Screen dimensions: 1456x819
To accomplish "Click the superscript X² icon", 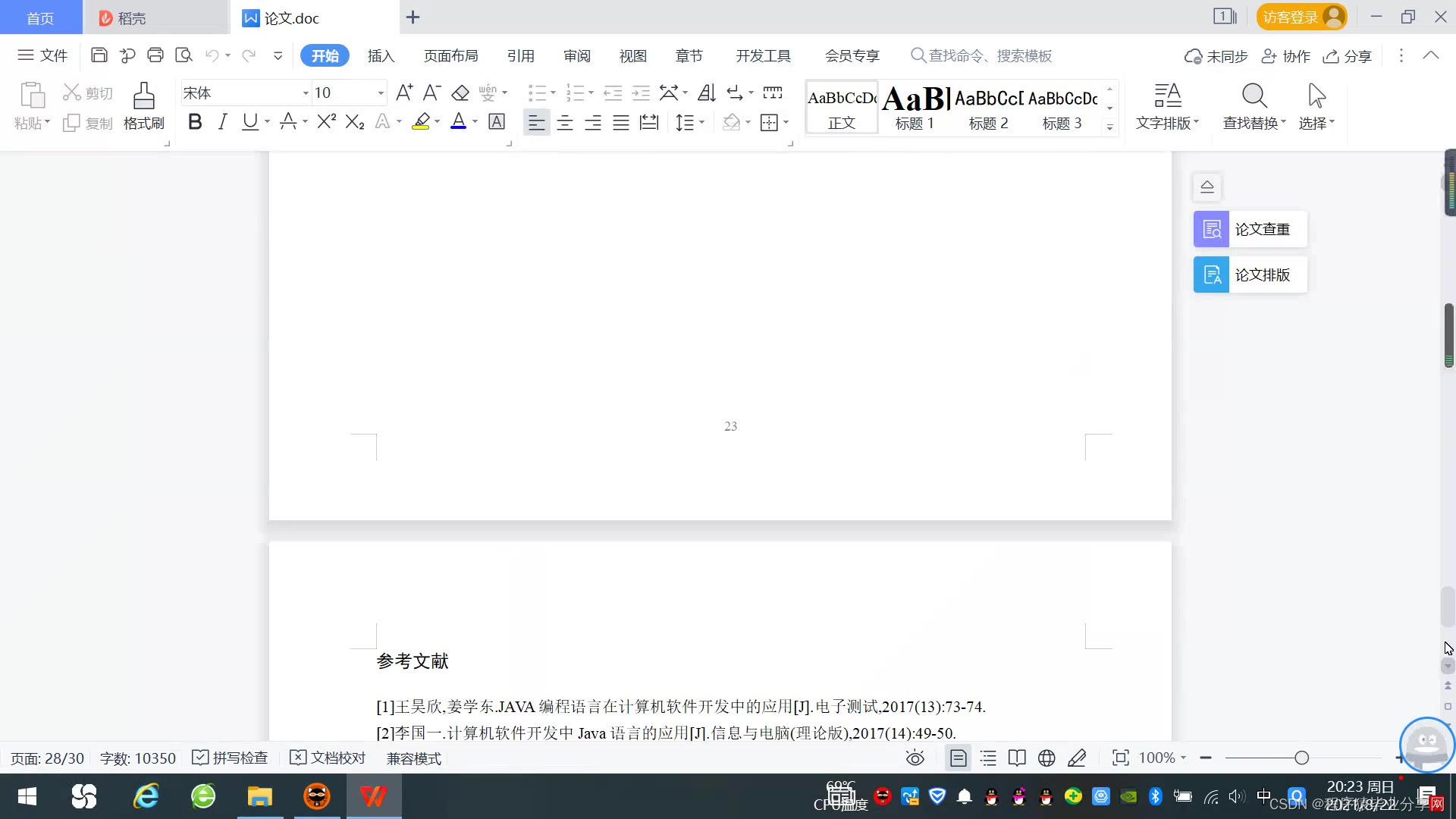I will pos(326,122).
